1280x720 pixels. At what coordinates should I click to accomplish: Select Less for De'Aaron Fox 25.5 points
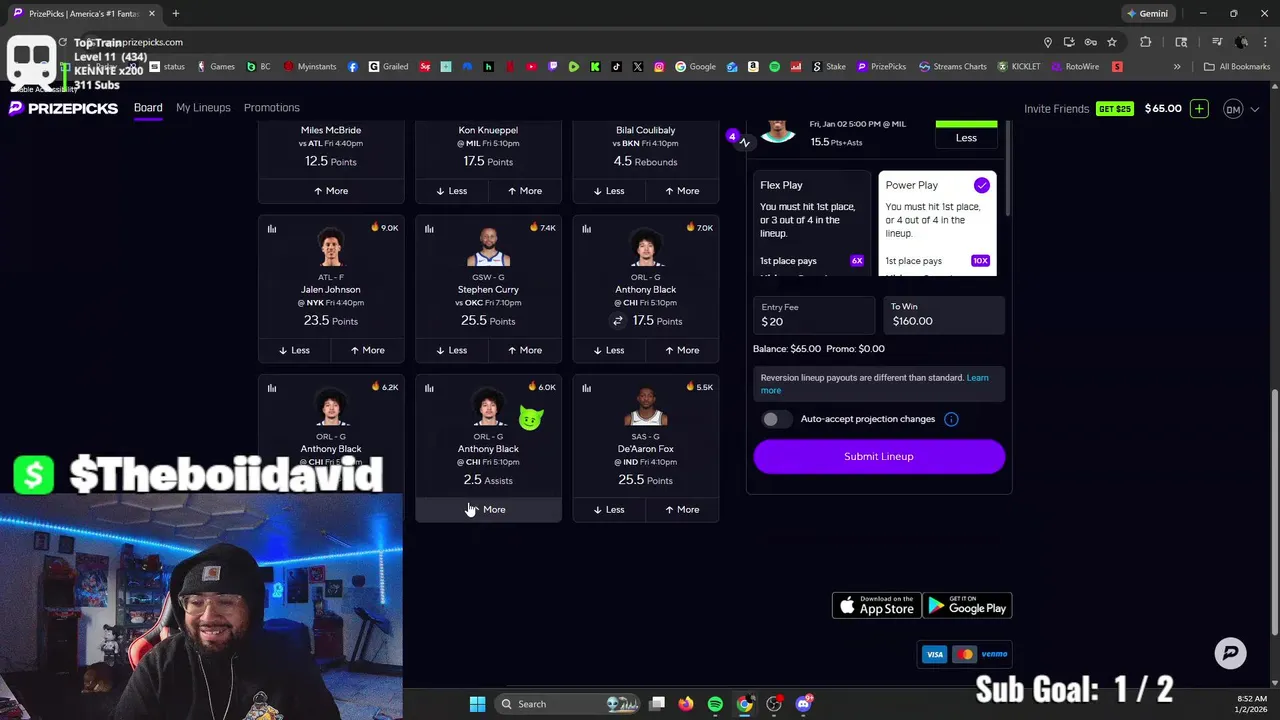(609, 510)
